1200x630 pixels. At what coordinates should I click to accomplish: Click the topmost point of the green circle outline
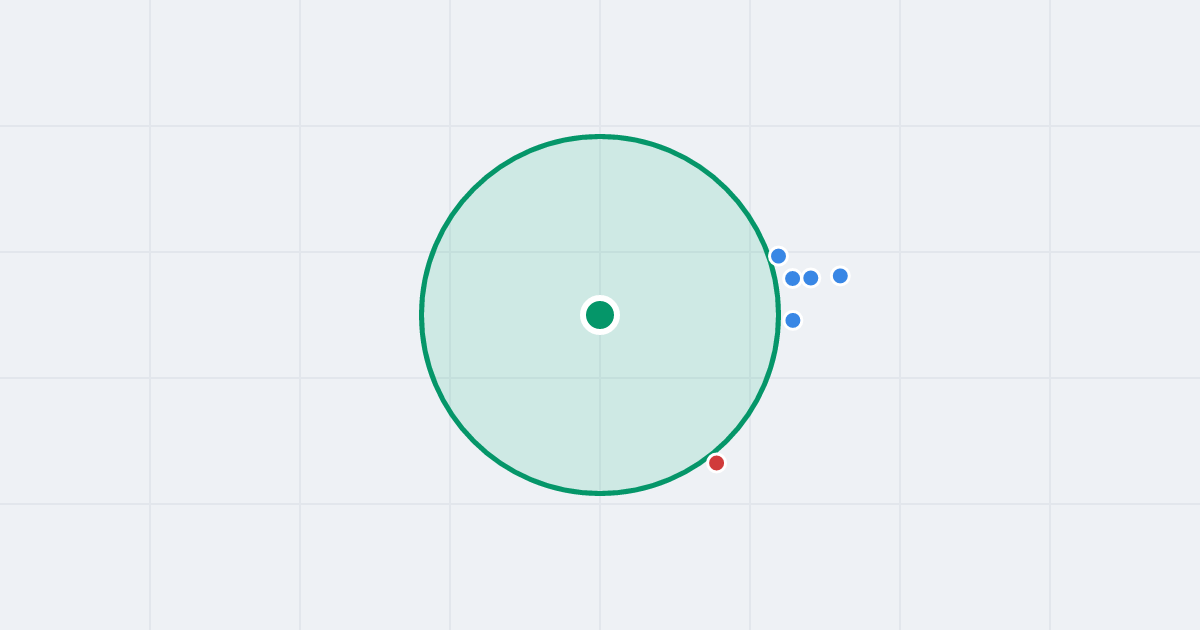pyautogui.click(x=600, y=136)
